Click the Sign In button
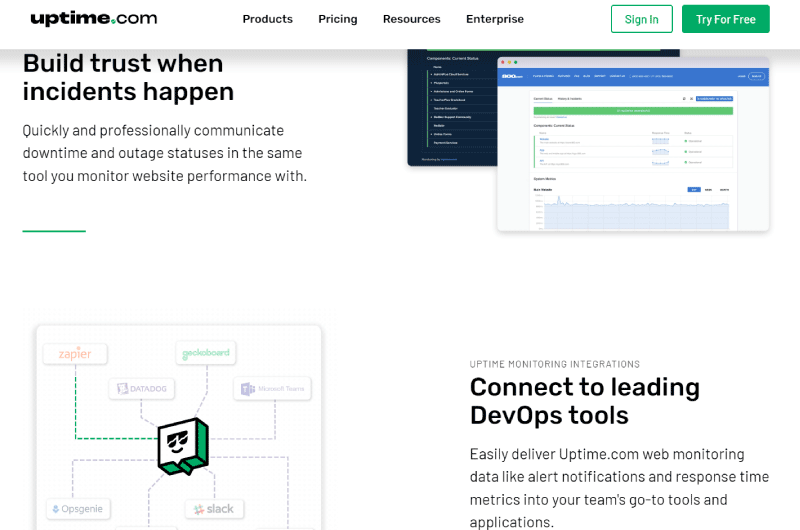The width and height of the screenshot is (800, 530). [641, 19]
